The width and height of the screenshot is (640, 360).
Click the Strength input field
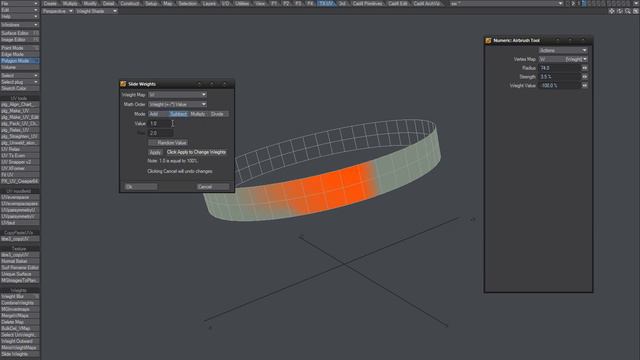pos(560,77)
